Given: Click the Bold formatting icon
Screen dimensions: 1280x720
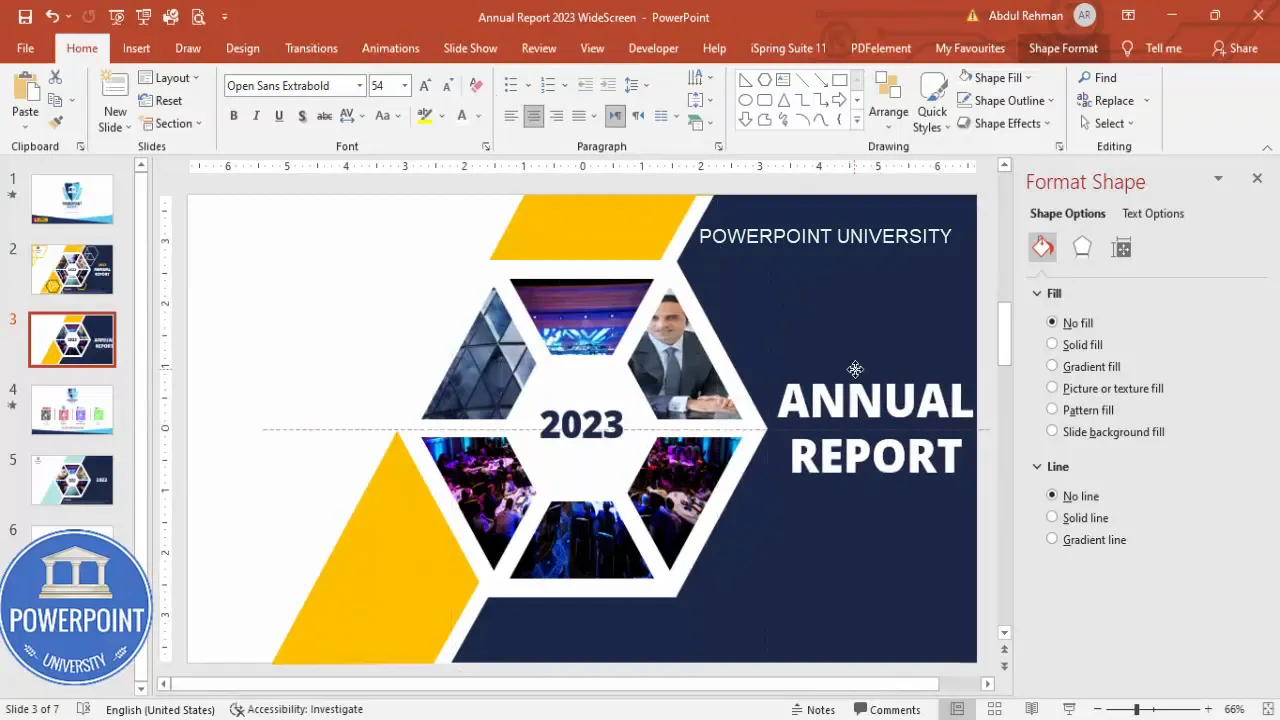Looking at the screenshot, I should point(234,116).
